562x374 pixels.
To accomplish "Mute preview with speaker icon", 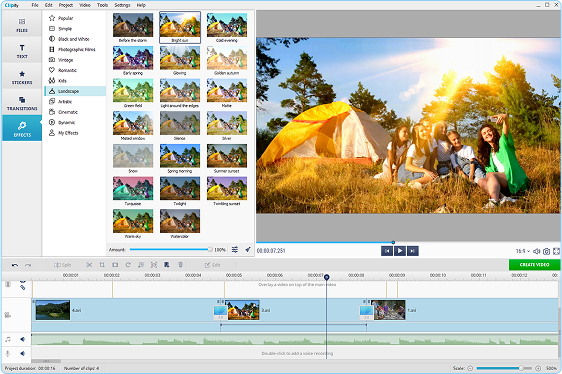I will [537, 251].
